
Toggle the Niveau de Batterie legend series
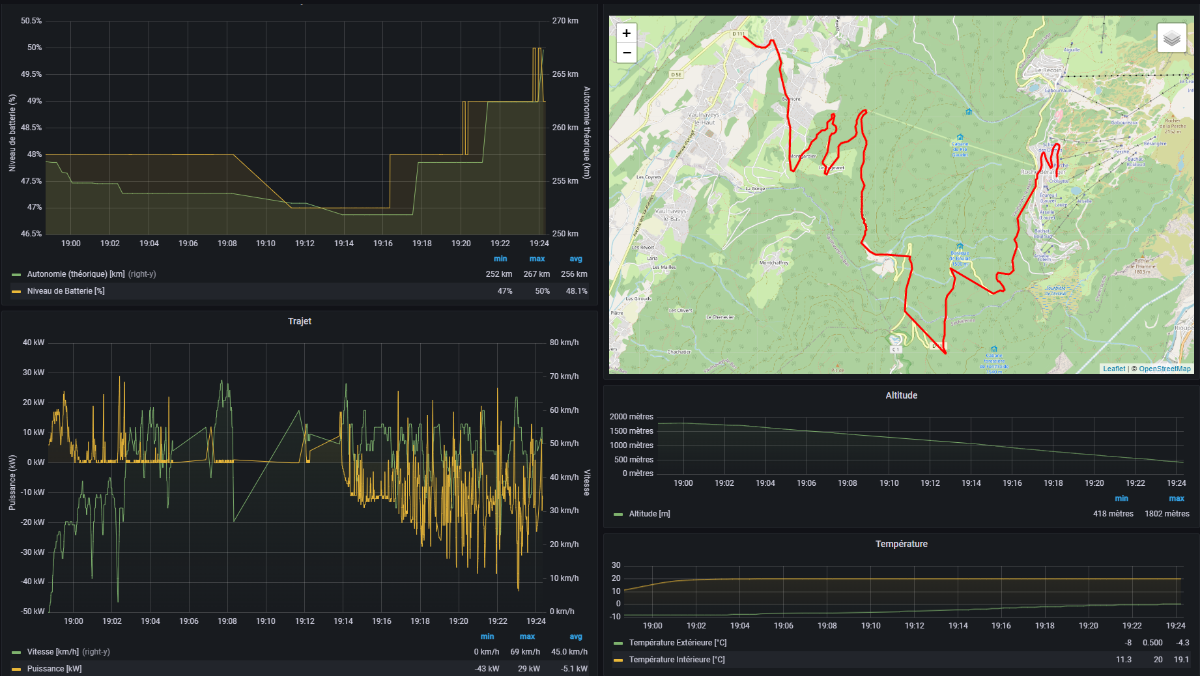click(66, 291)
